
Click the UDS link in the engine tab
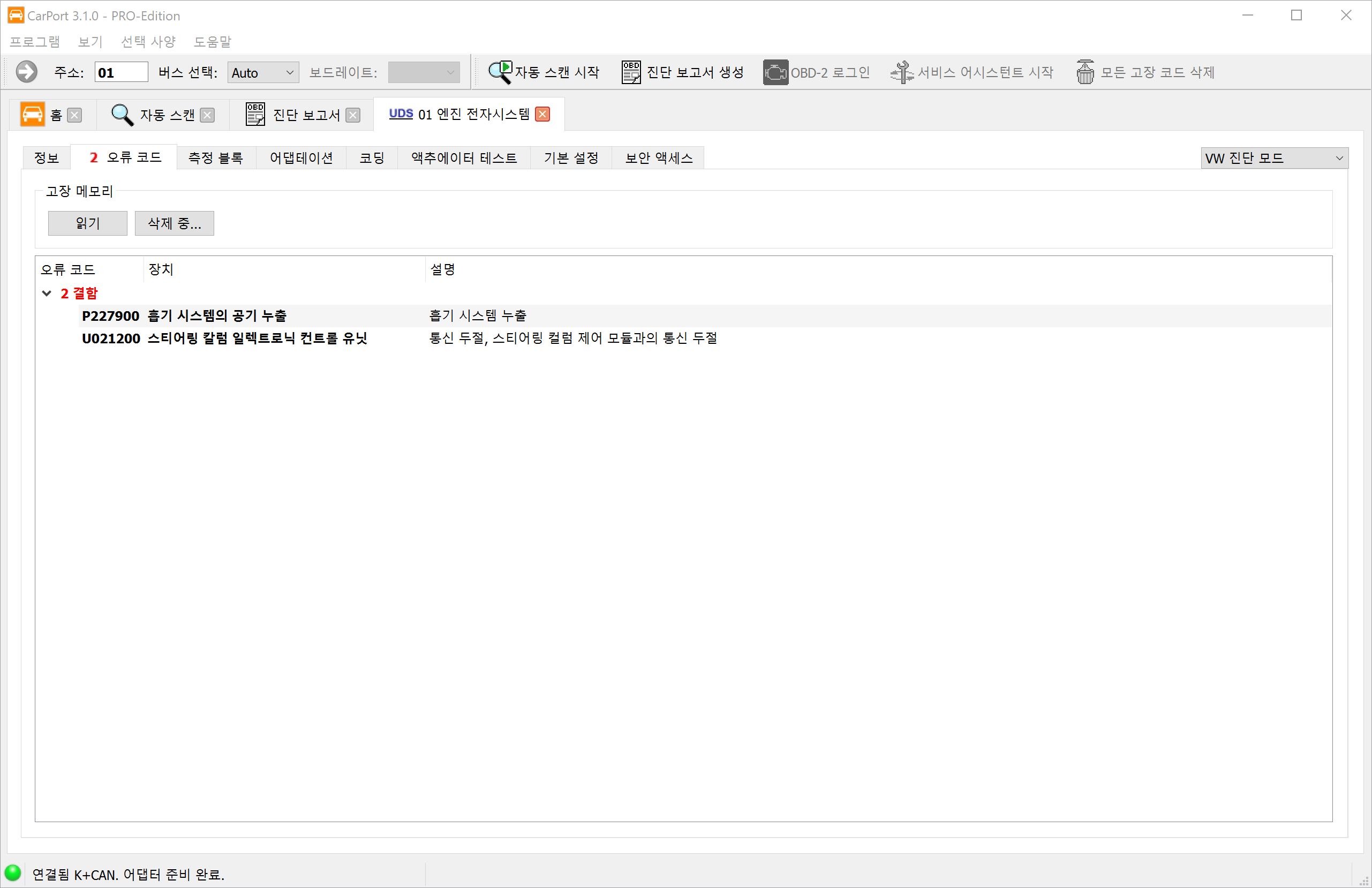[401, 114]
